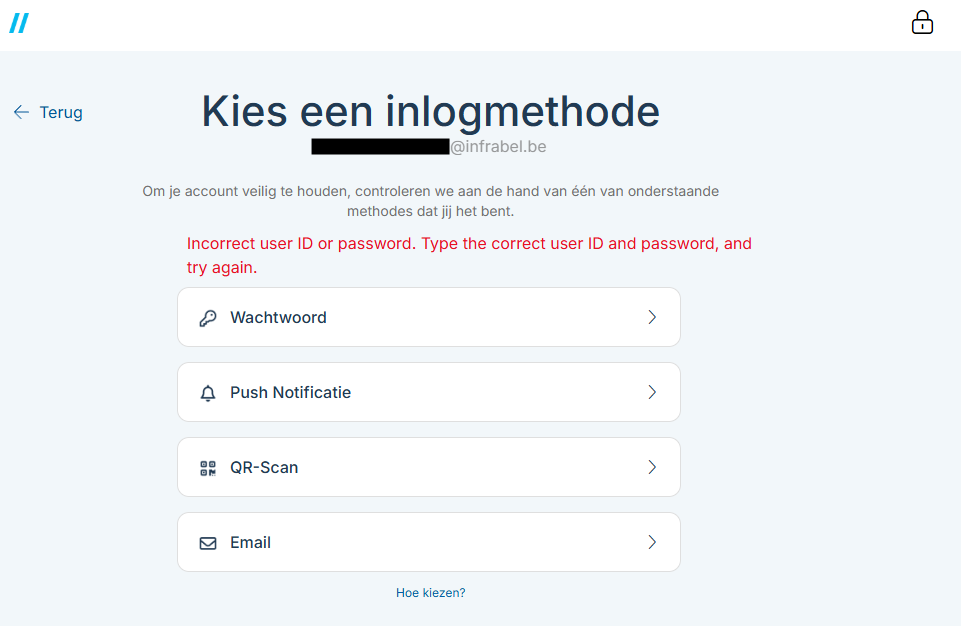Click the @infrabel.be account address
This screenshot has height=626, width=961.
point(428,147)
